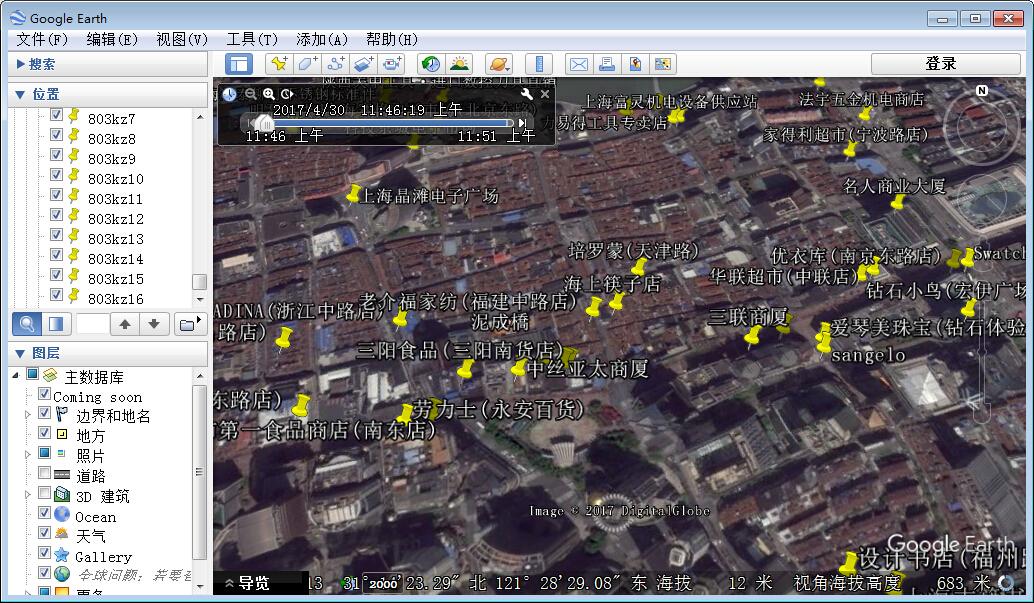The height and width of the screenshot is (603, 1034).
Task: Enable the 道路 roads layer
Action: point(44,473)
